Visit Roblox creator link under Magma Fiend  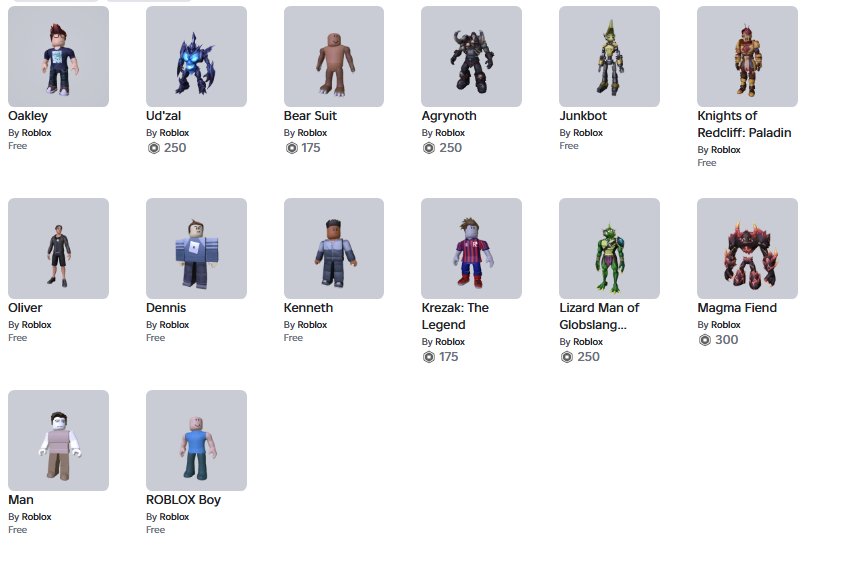click(x=726, y=325)
